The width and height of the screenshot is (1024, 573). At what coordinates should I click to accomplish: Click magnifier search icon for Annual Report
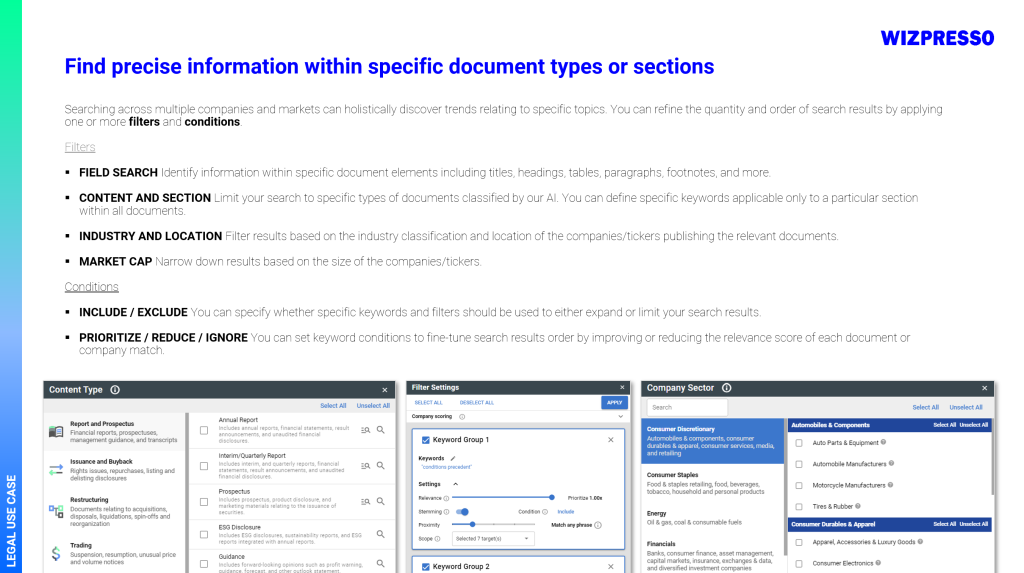[381, 429]
